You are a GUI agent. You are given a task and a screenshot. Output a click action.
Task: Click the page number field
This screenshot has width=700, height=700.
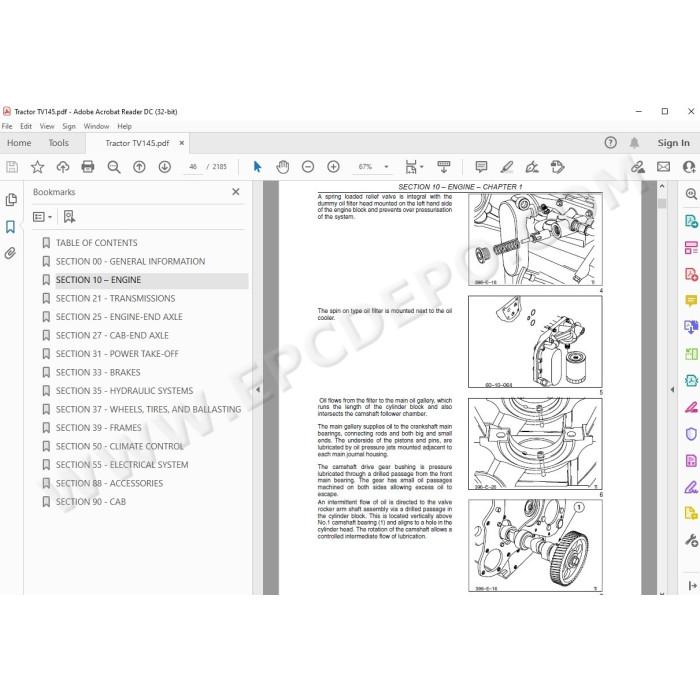[193, 167]
